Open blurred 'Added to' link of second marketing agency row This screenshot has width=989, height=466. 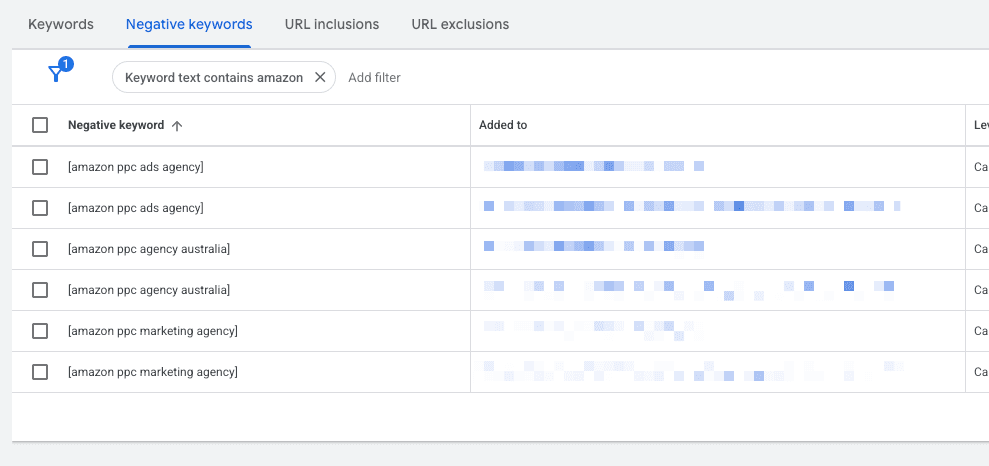tap(694, 371)
